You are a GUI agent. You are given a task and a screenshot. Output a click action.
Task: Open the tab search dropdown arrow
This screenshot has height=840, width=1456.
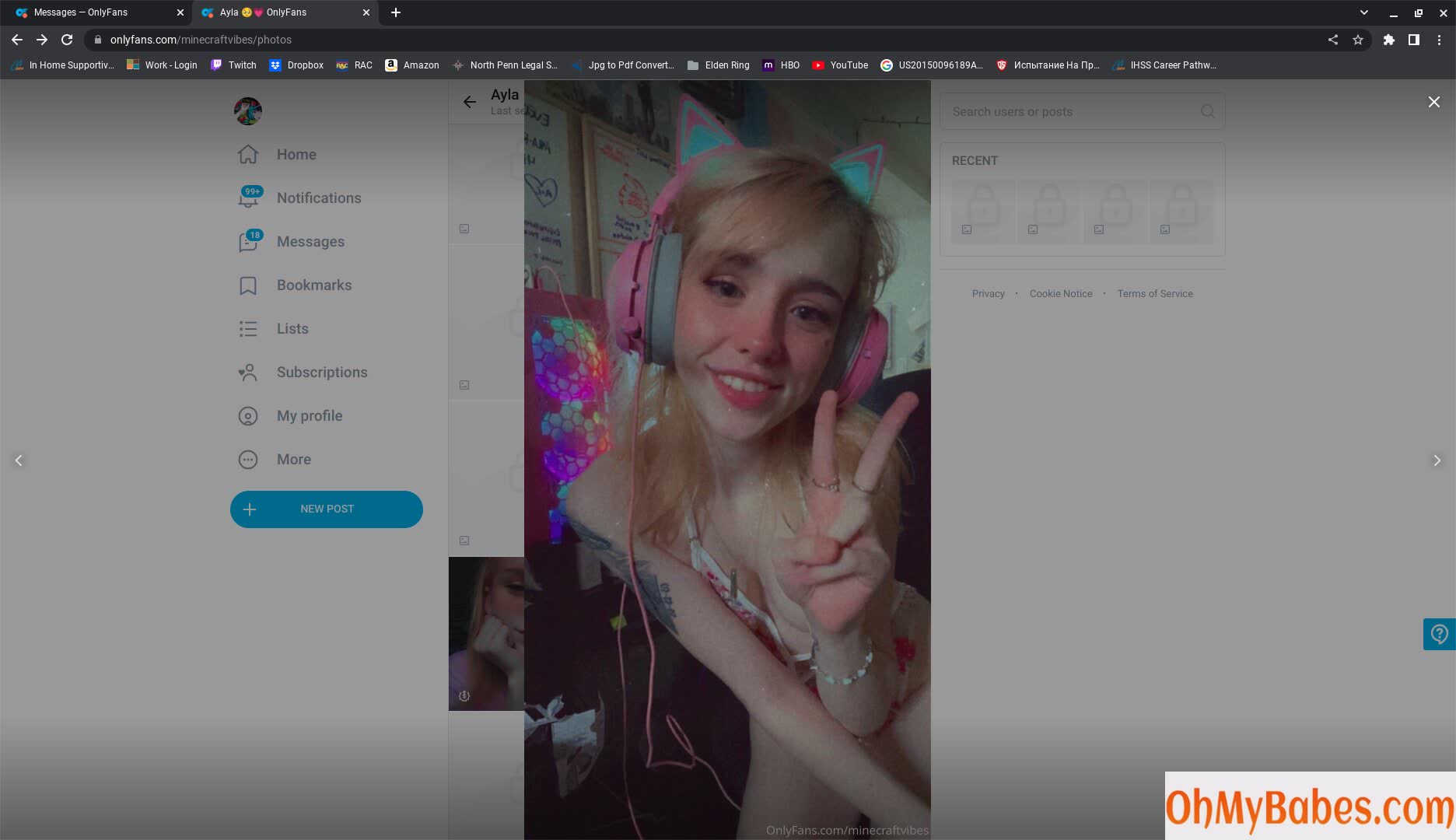(x=1363, y=12)
